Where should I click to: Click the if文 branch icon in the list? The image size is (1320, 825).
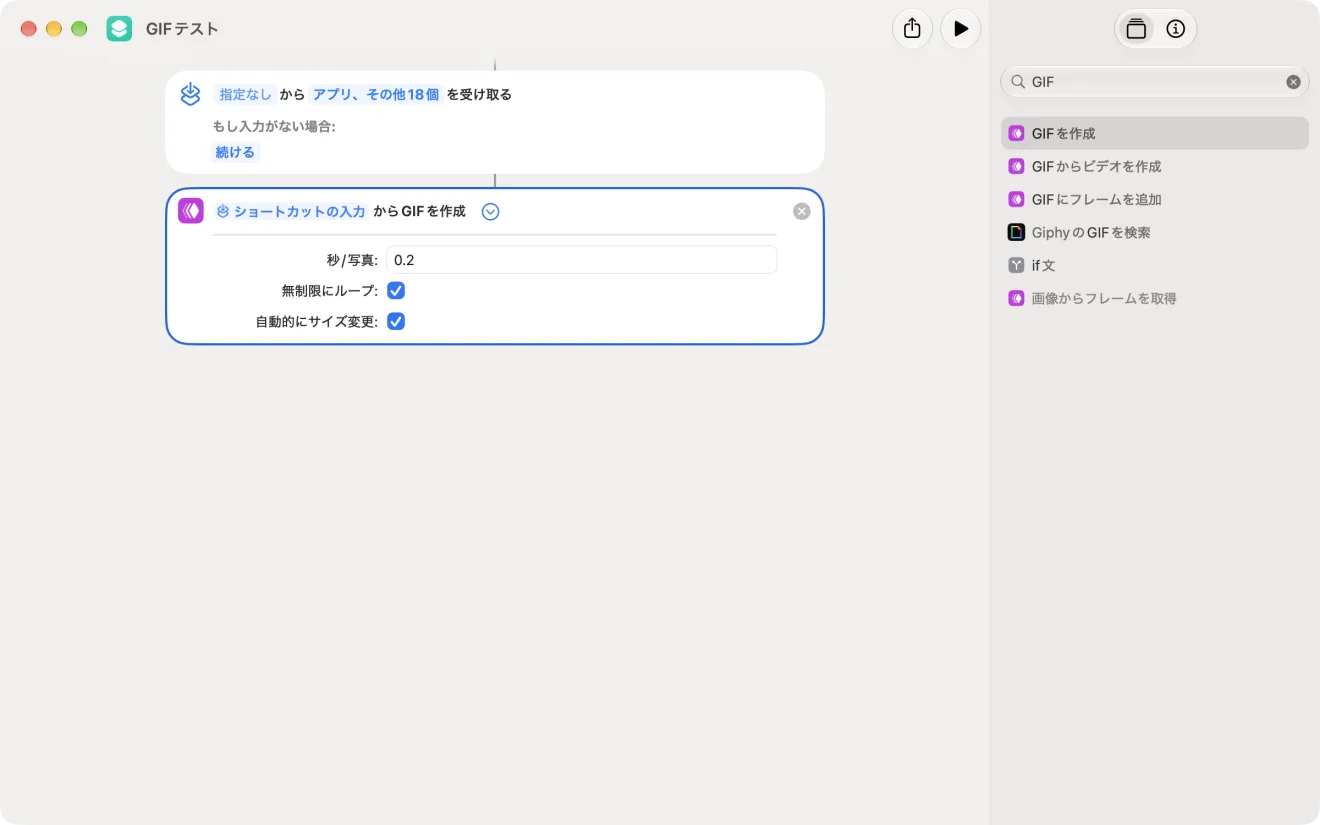(1016, 265)
